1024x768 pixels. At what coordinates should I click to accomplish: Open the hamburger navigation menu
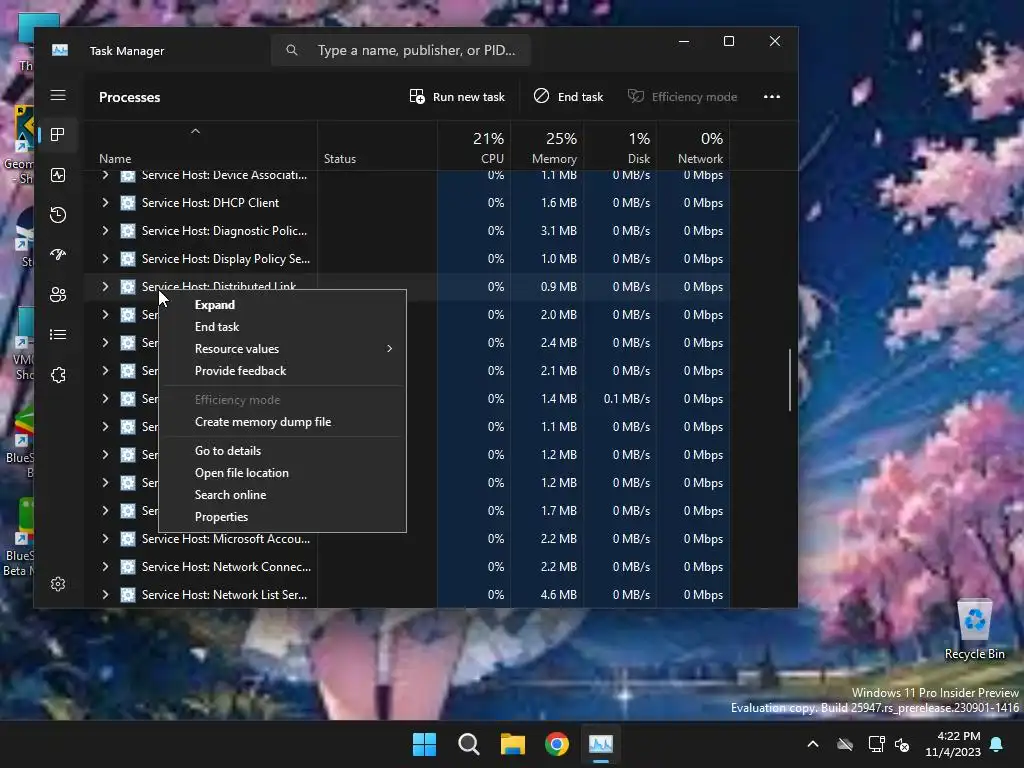pyautogui.click(x=58, y=95)
